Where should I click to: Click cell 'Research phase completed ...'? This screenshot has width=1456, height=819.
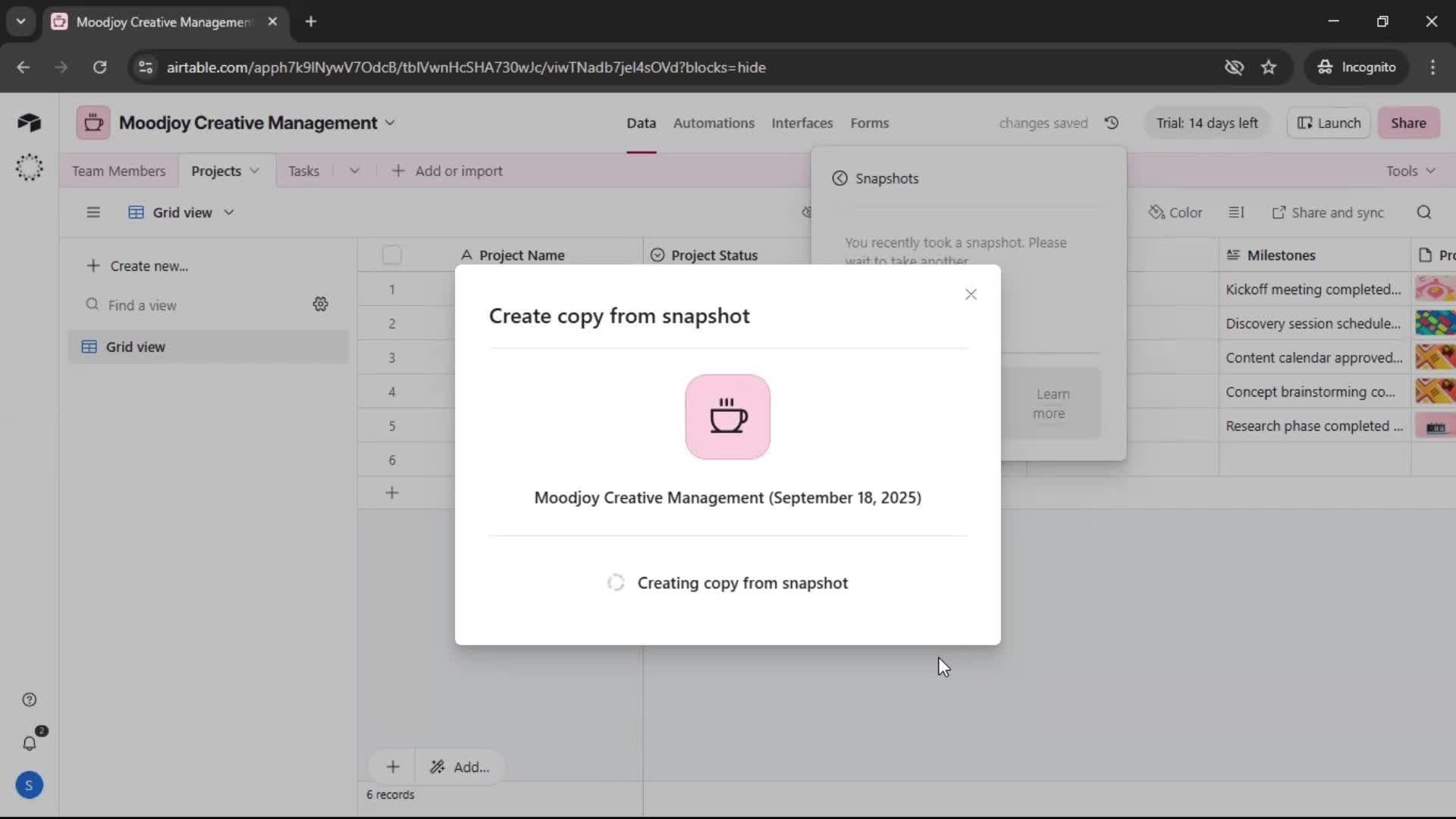(x=1314, y=425)
